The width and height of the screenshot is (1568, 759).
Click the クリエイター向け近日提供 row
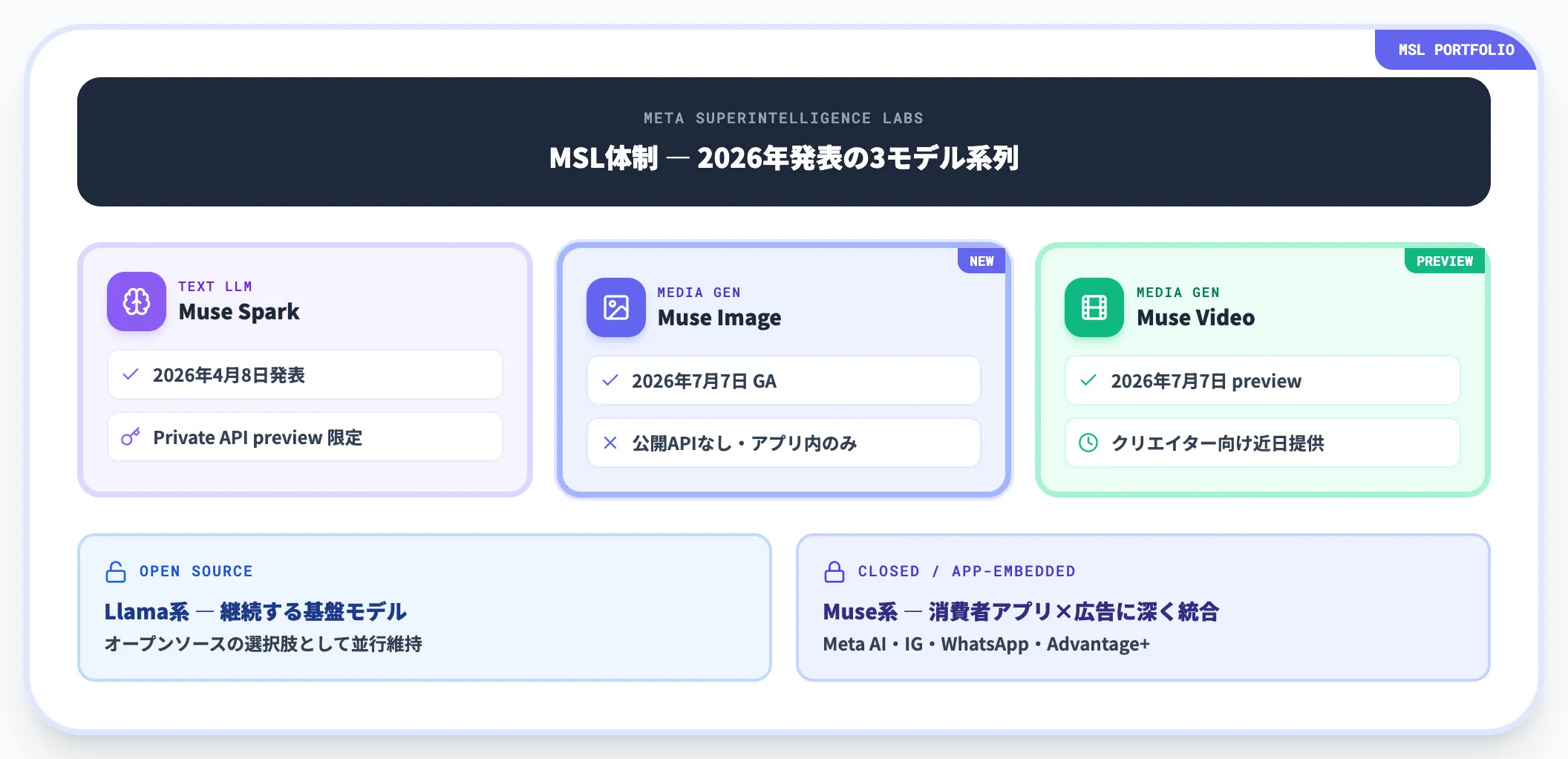click(x=1263, y=443)
